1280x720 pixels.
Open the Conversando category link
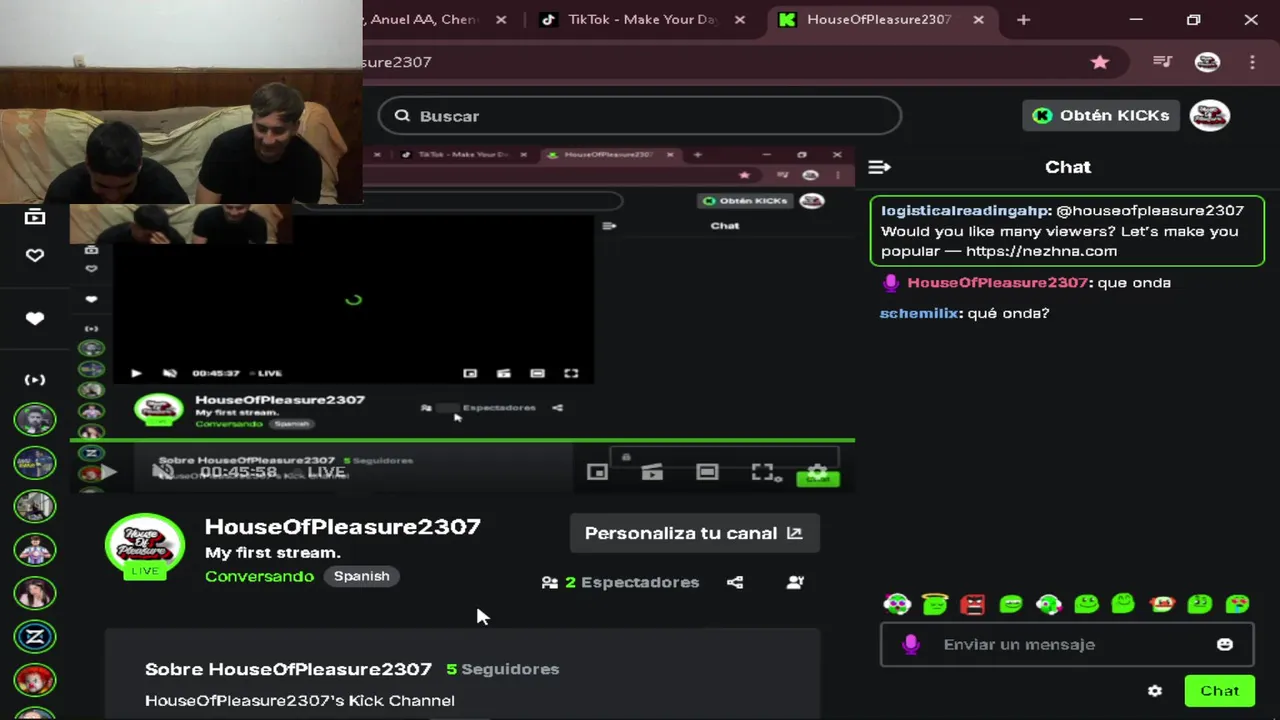(259, 576)
